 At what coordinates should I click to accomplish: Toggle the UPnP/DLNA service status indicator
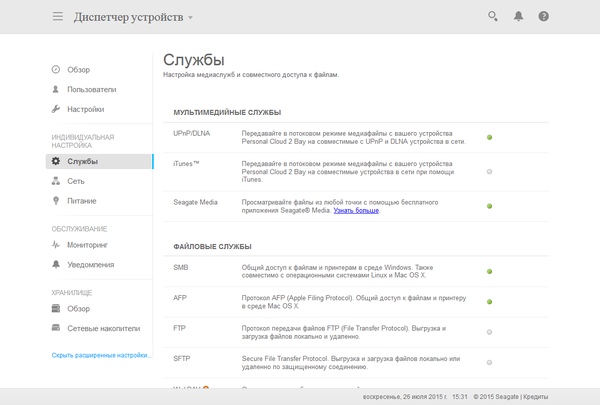pos(489,137)
